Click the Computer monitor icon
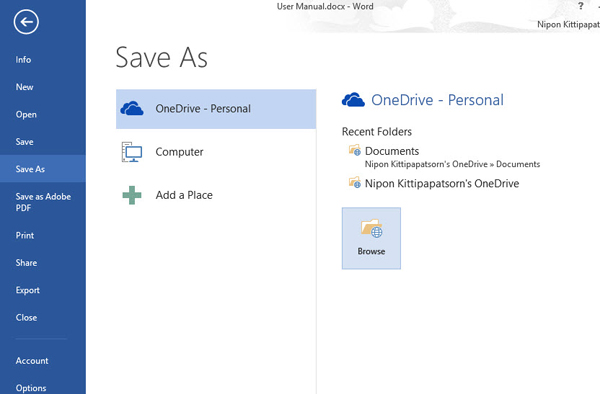The width and height of the screenshot is (600, 394). pos(132,152)
